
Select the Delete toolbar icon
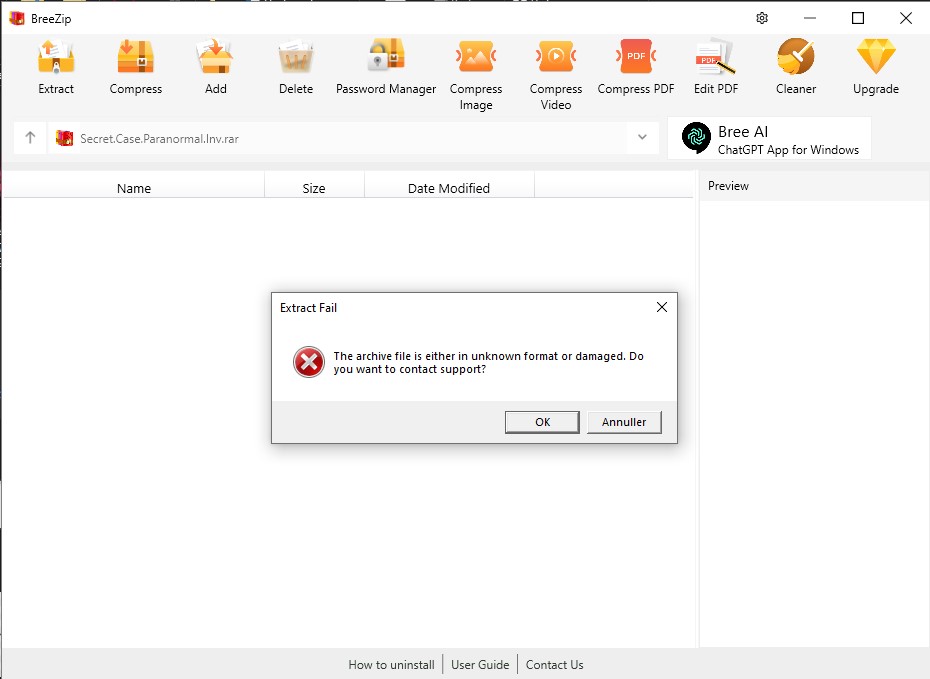point(296,59)
